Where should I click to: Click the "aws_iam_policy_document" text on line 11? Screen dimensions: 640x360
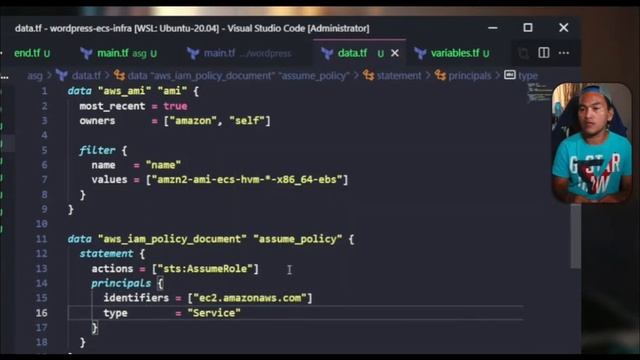point(172,239)
